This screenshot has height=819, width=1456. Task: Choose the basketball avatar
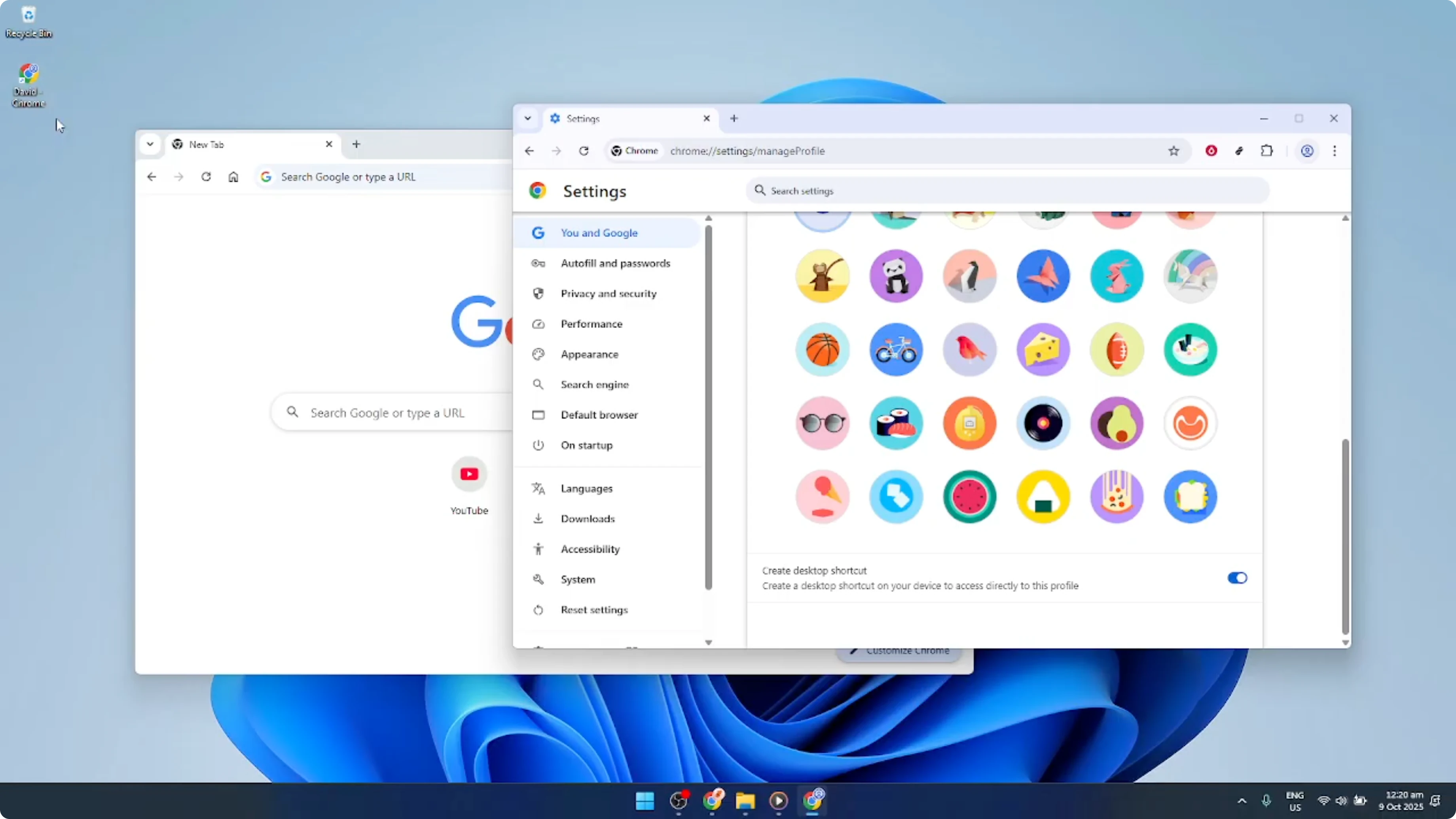tap(823, 350)
